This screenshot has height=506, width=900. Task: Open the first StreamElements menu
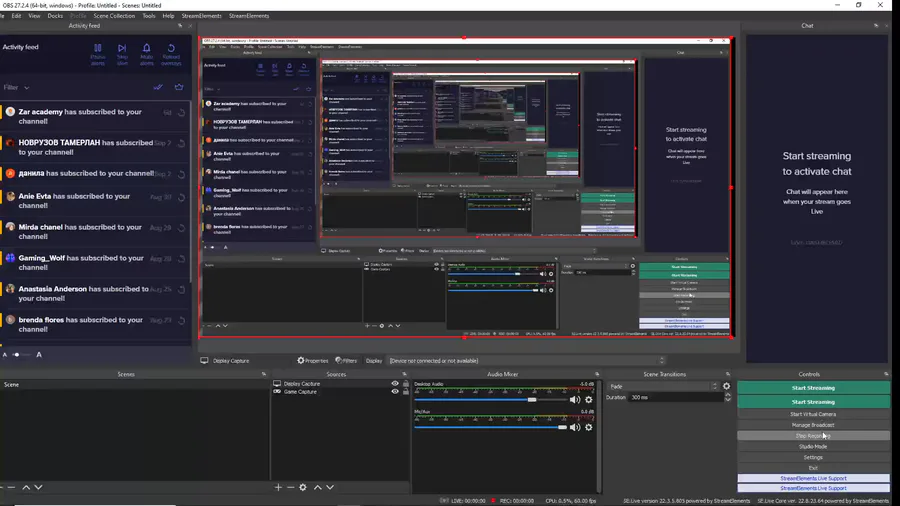point(201,16)
